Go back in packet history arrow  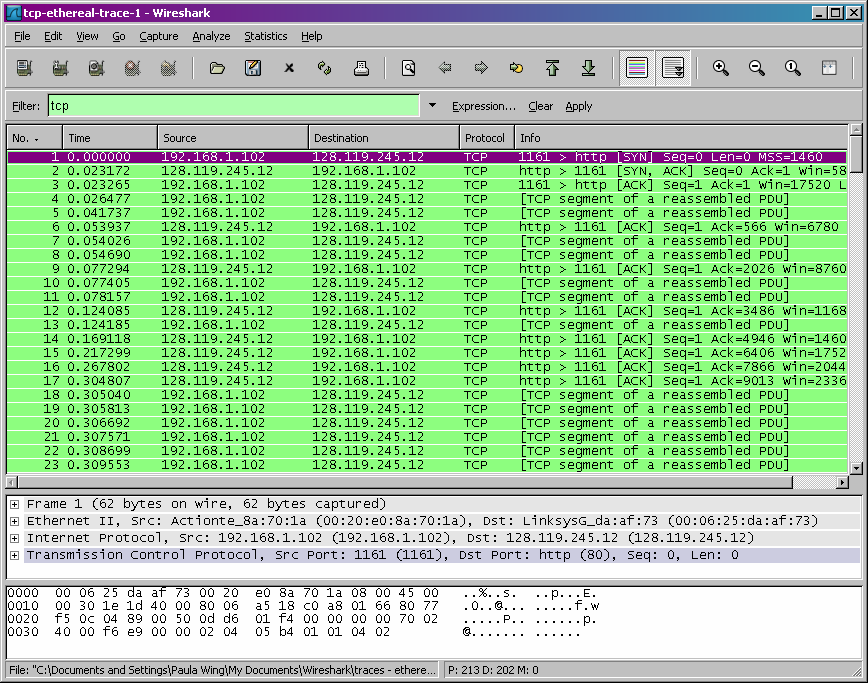pos(445,68)
